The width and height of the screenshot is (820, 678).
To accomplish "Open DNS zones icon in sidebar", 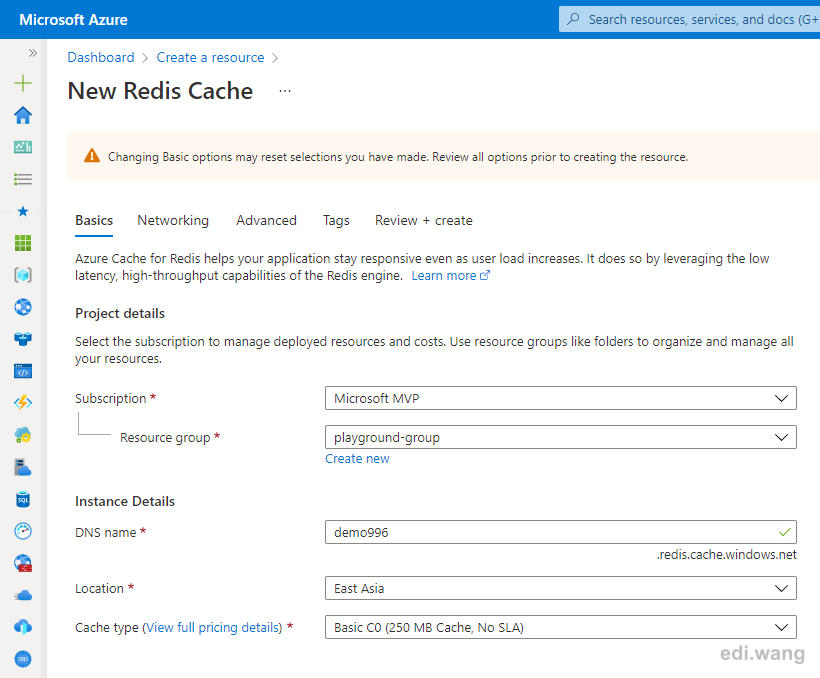I will coord(23,659).
